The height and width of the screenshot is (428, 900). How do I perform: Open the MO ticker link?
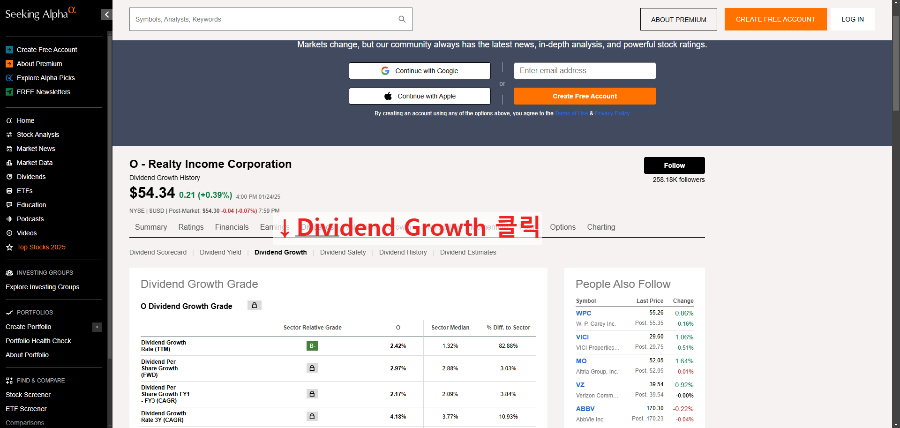point(581,361)
